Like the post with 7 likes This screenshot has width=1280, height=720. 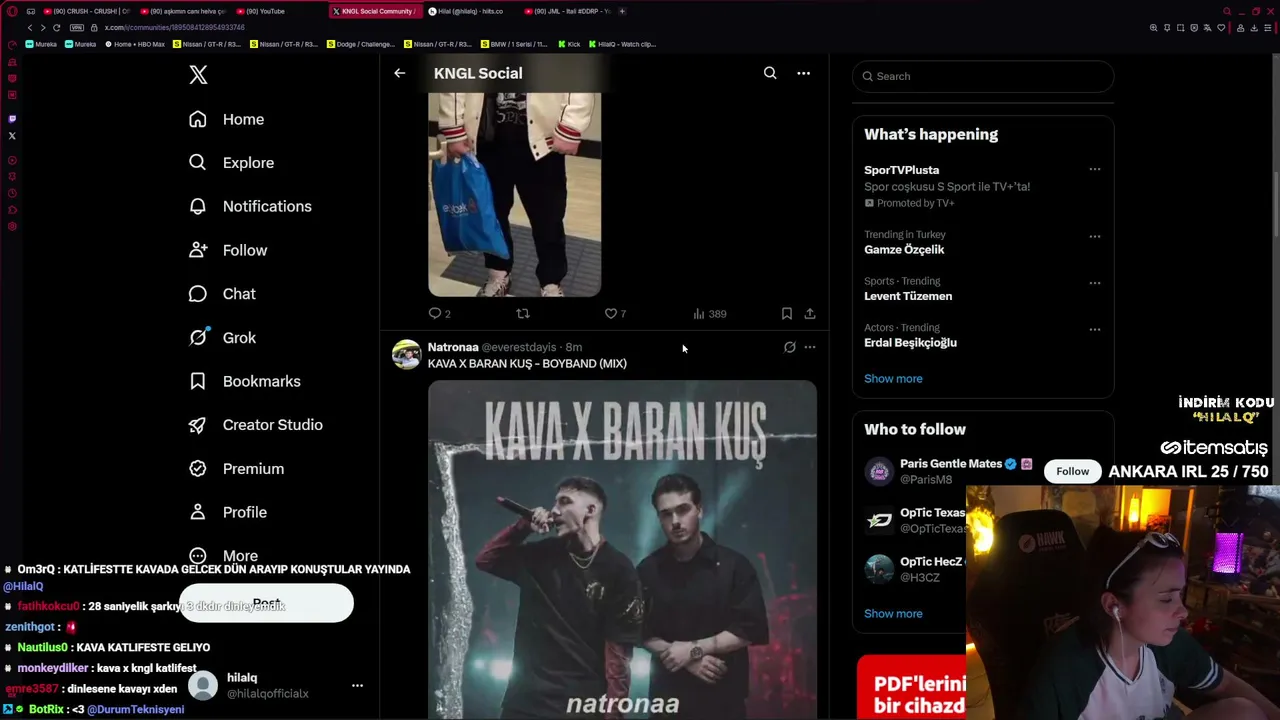[615, 314]
